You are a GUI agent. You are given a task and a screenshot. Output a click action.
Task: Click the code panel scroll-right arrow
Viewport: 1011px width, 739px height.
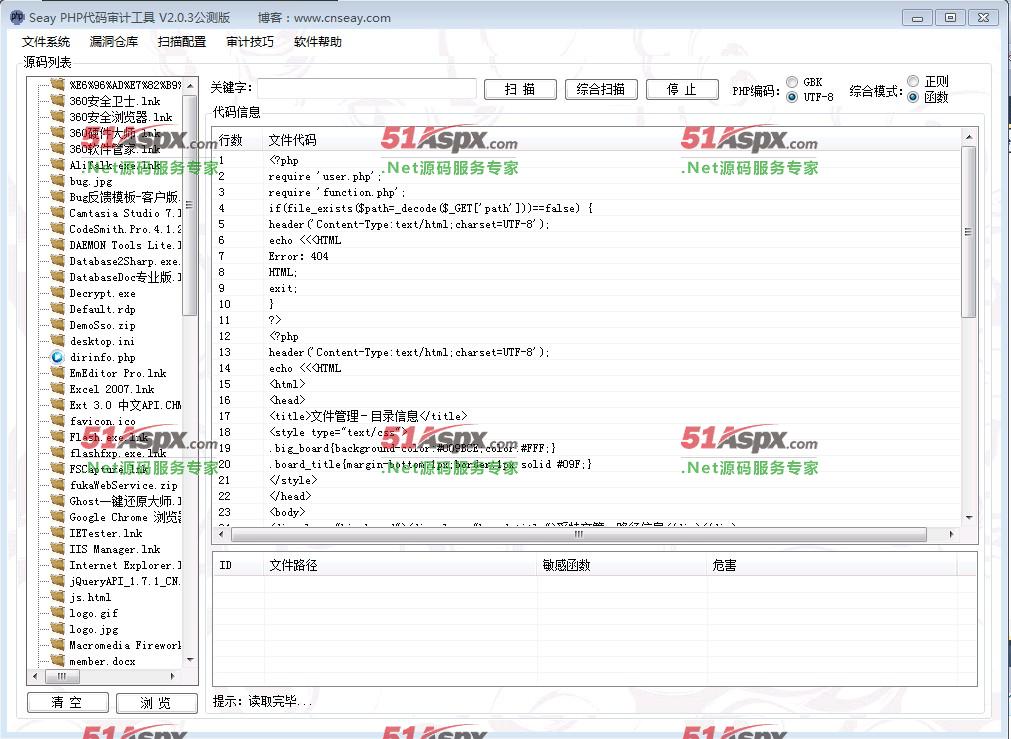pos(952,535)
